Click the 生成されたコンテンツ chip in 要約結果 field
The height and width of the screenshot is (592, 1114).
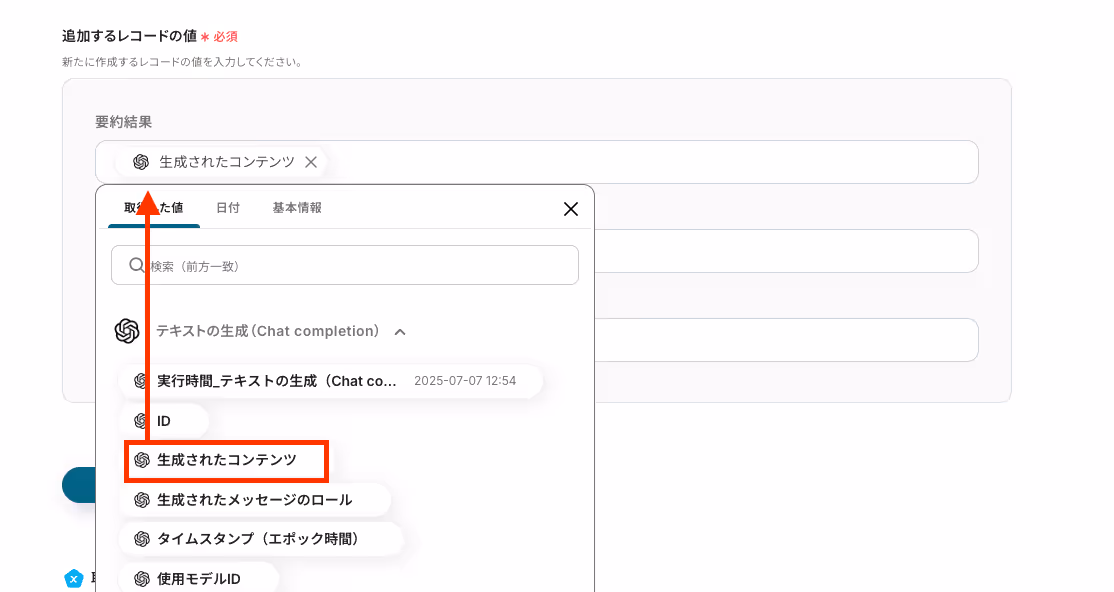tap(220, 162)
